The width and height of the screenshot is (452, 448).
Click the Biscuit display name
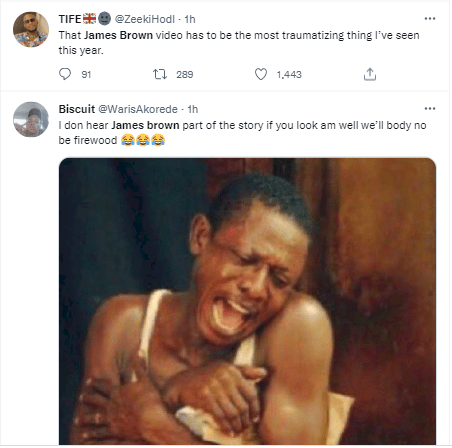77,109
